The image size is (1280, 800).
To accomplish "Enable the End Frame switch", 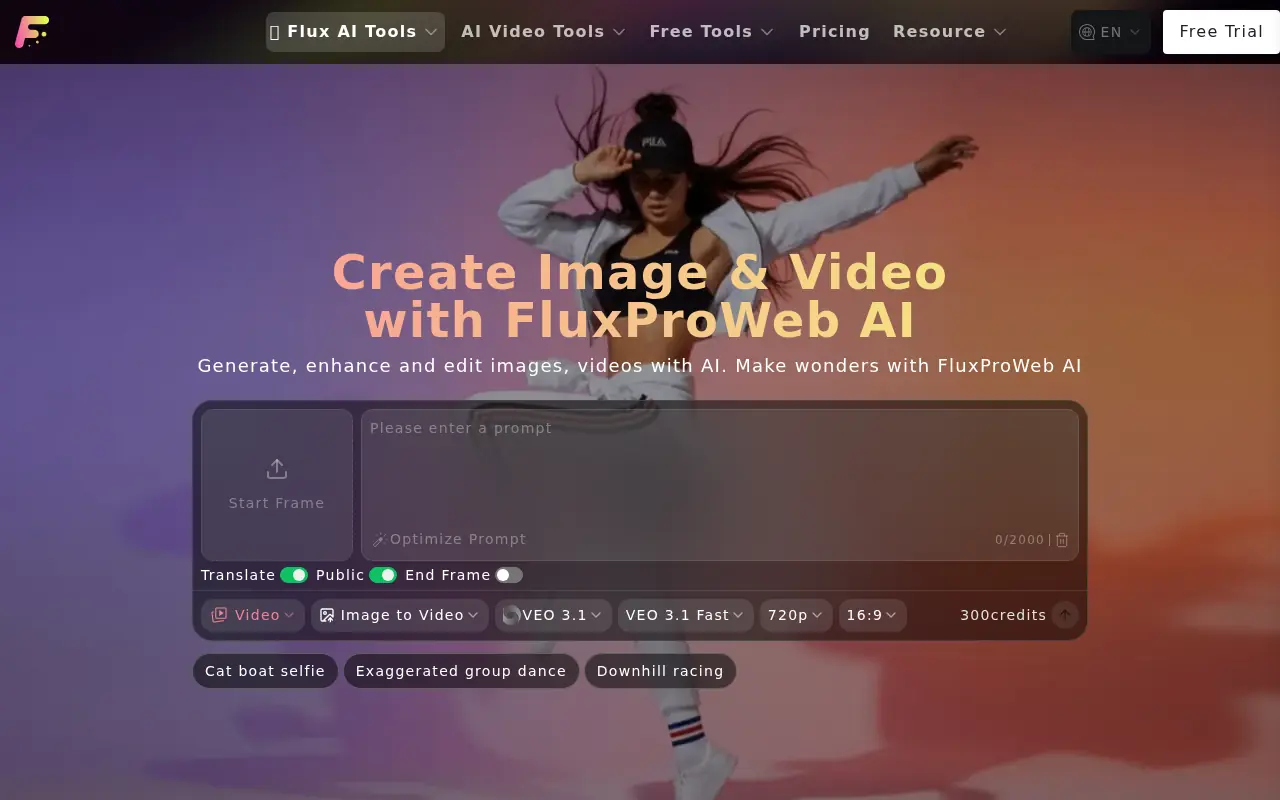I will coord(509,575).
